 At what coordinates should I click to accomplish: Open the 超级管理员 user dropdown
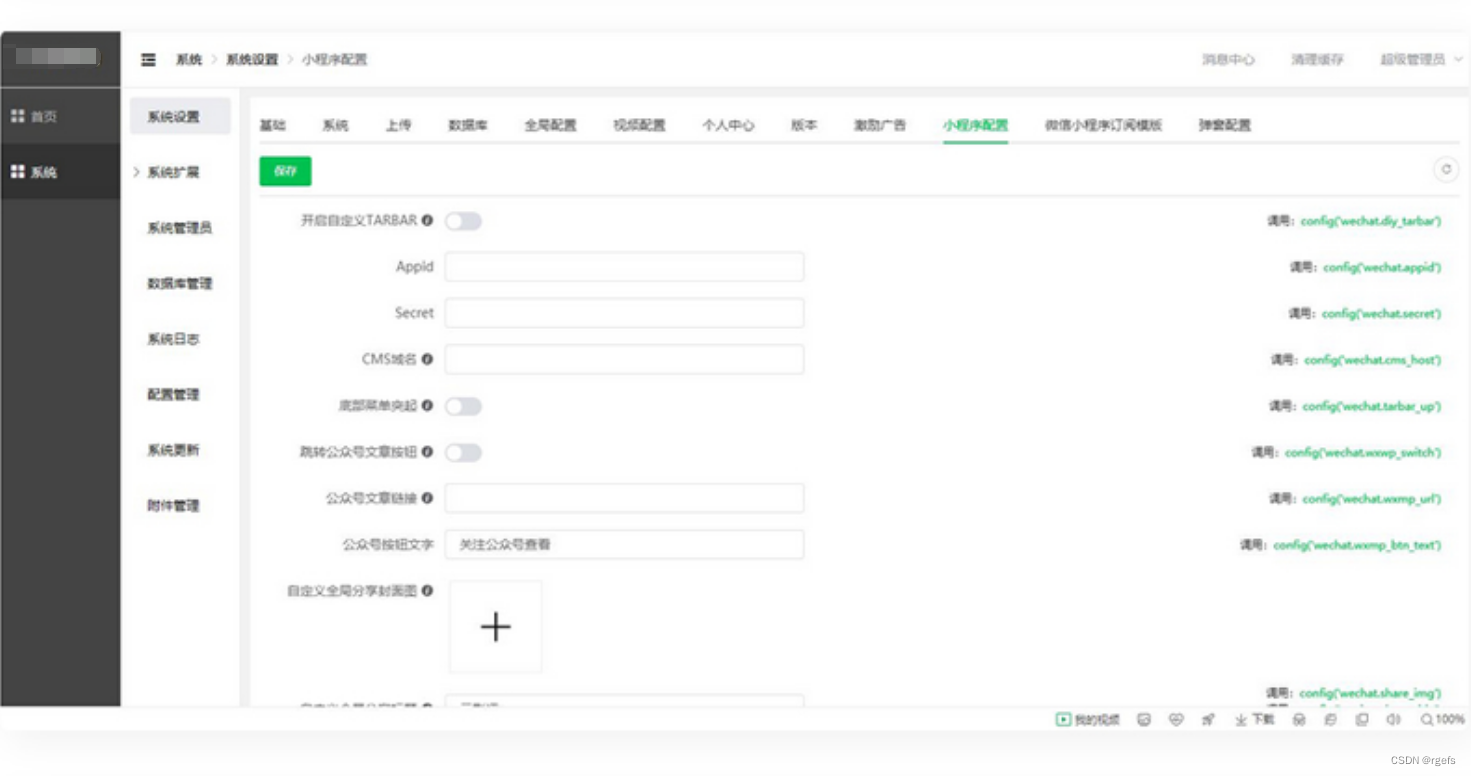click(x=1421, y=60)
